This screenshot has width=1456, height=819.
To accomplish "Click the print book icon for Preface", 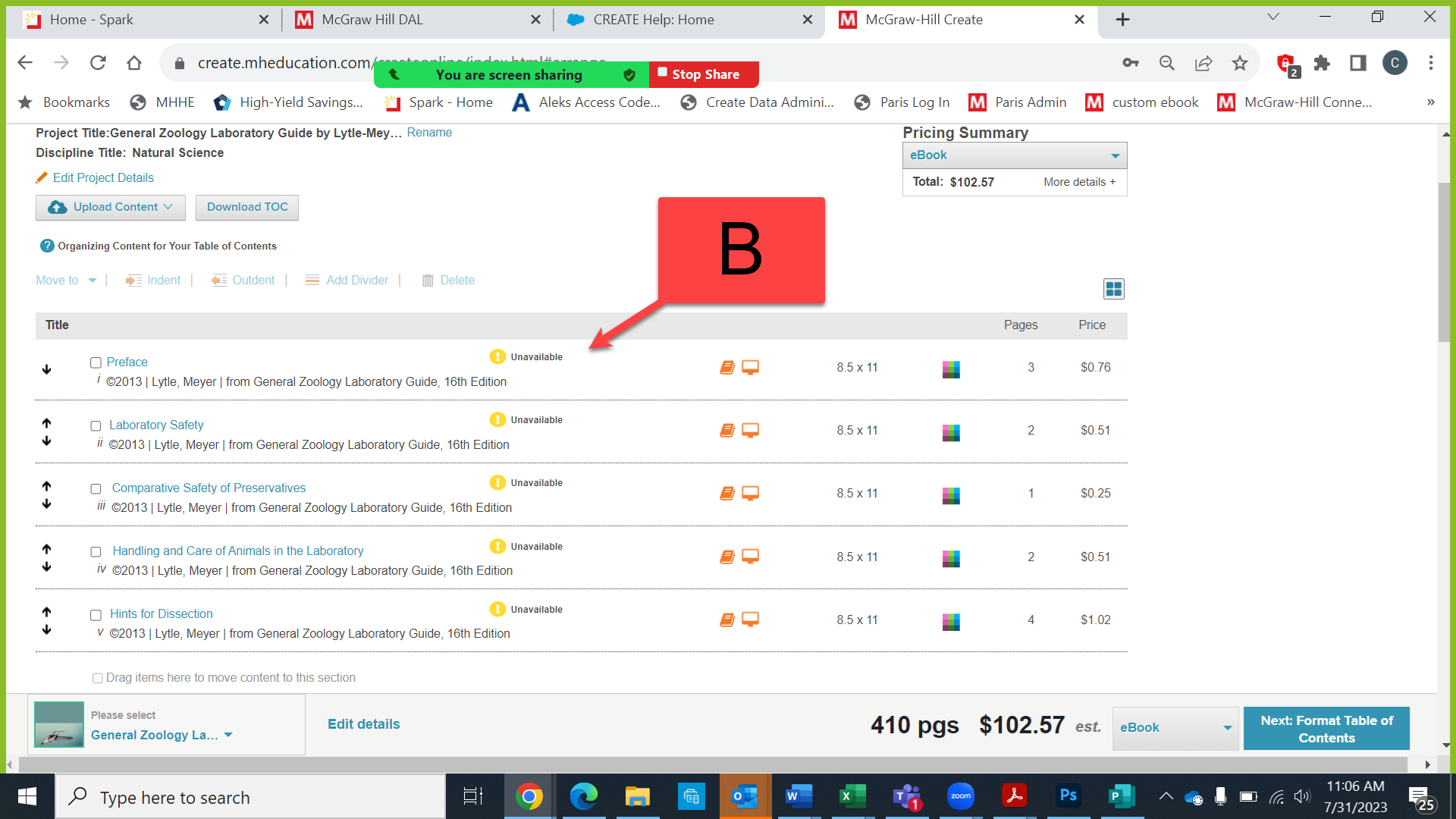I will click(726, 368).
